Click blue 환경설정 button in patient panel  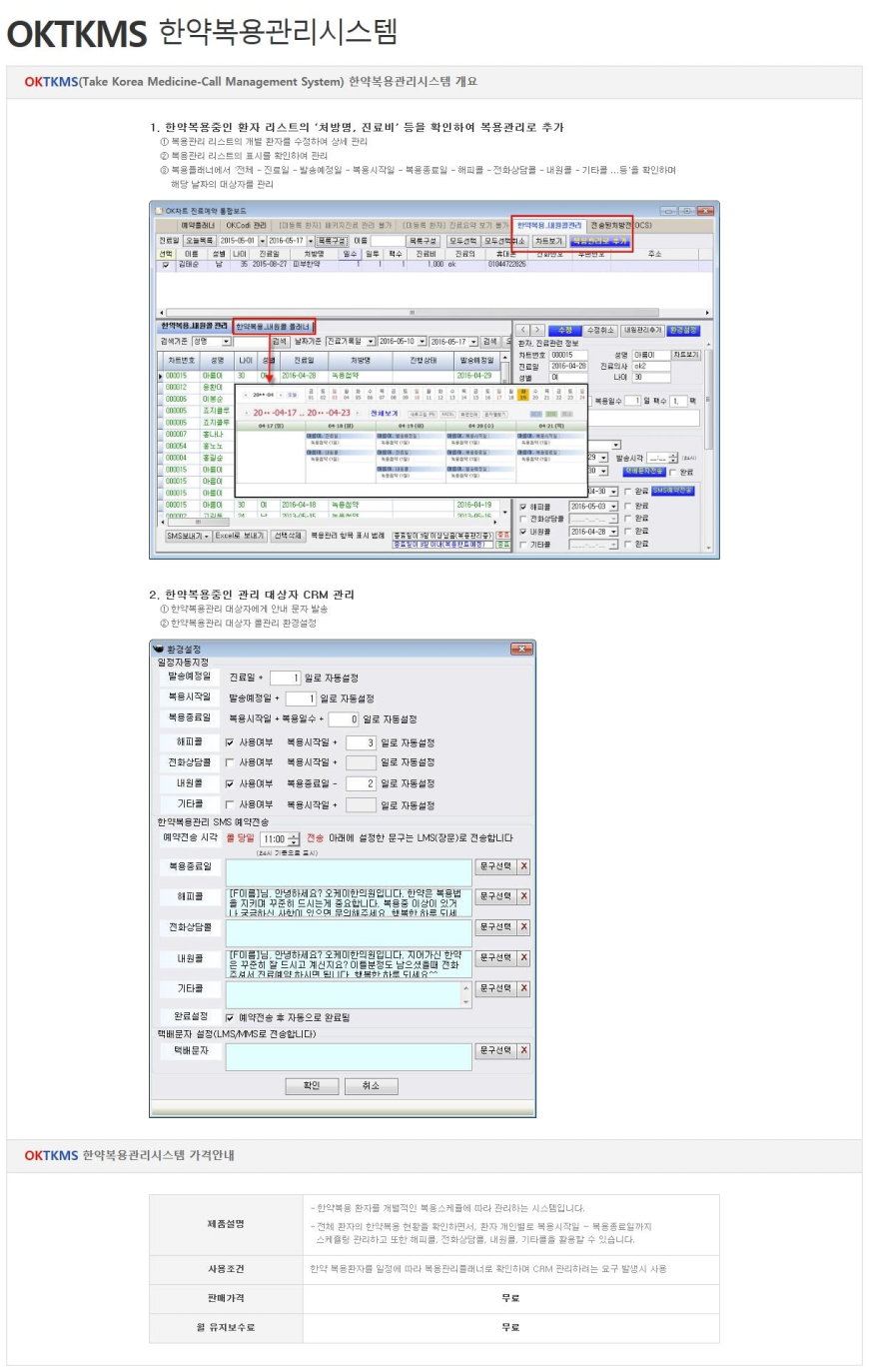[683, 330]
